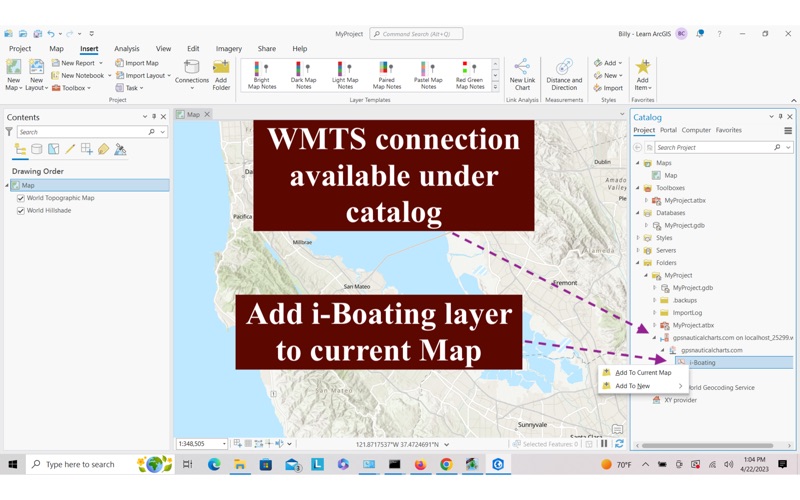This screenshot has height=500, width=800.
Task: Click the Import Map button
Action: point(137,63)
